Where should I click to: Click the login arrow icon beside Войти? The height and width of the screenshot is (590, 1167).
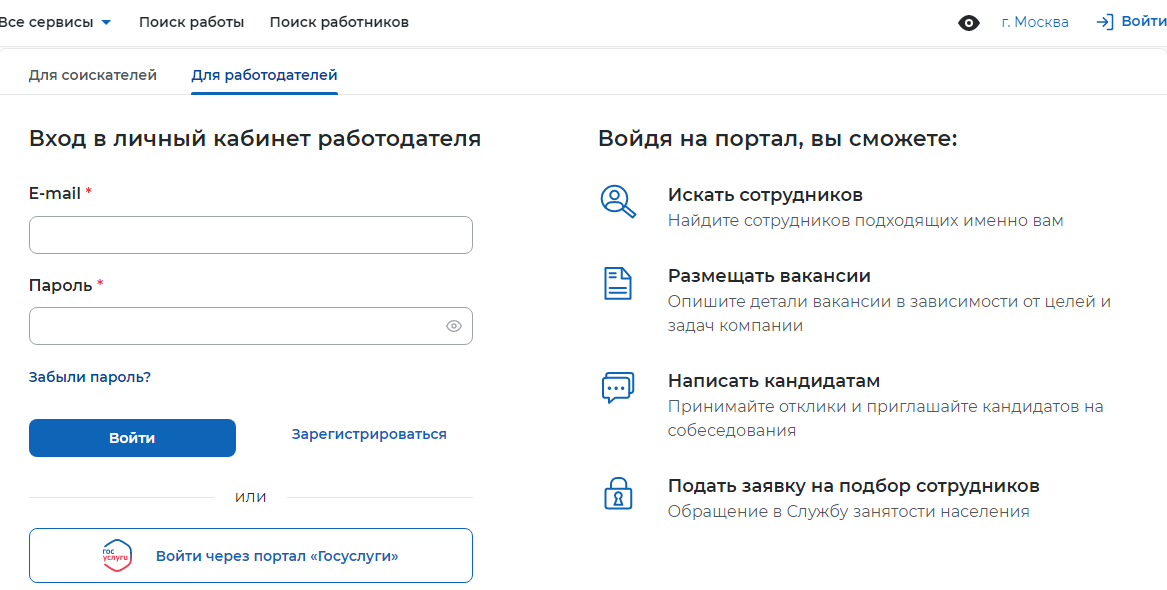1105,22
